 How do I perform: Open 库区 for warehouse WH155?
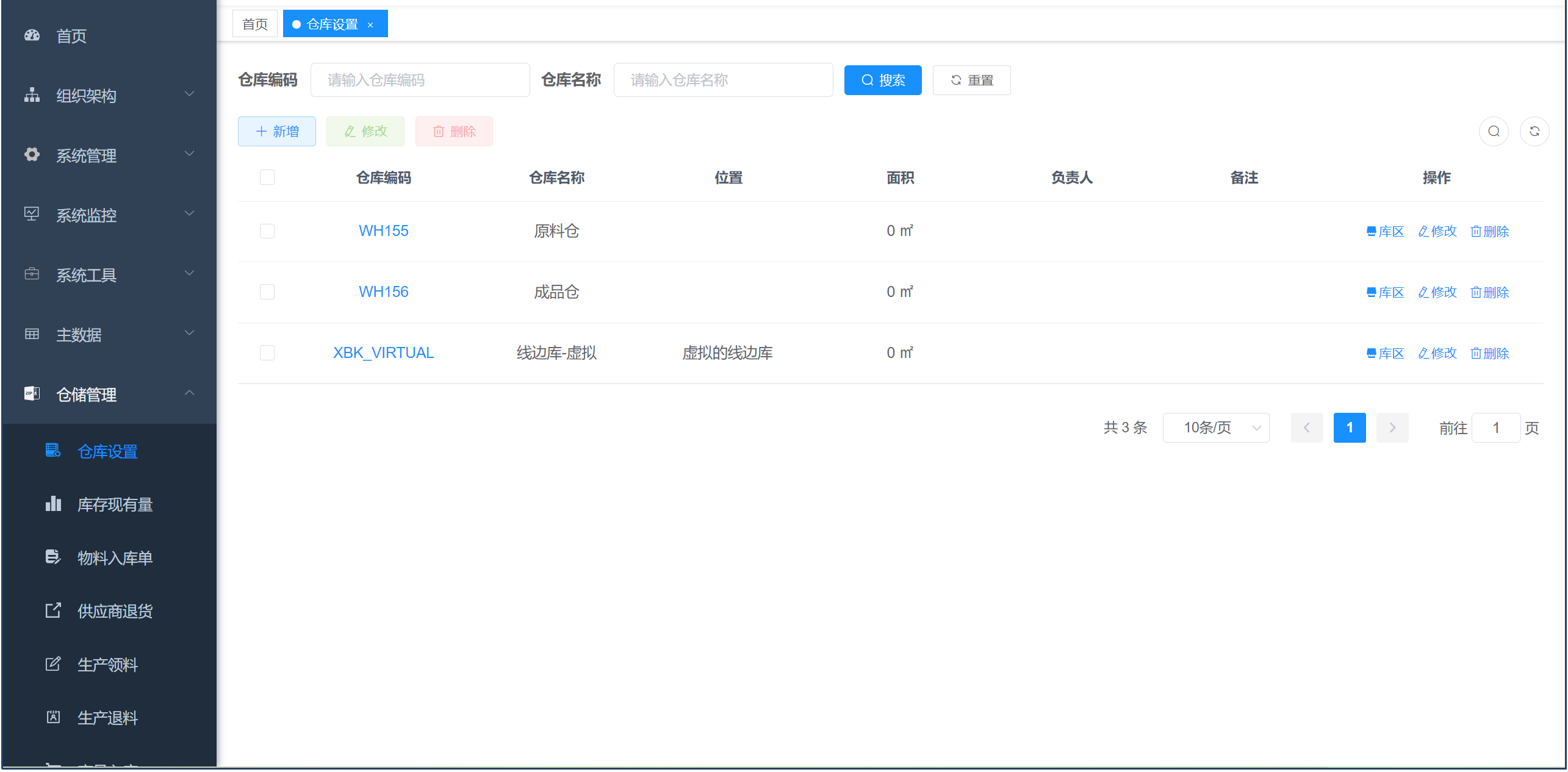1385,231
